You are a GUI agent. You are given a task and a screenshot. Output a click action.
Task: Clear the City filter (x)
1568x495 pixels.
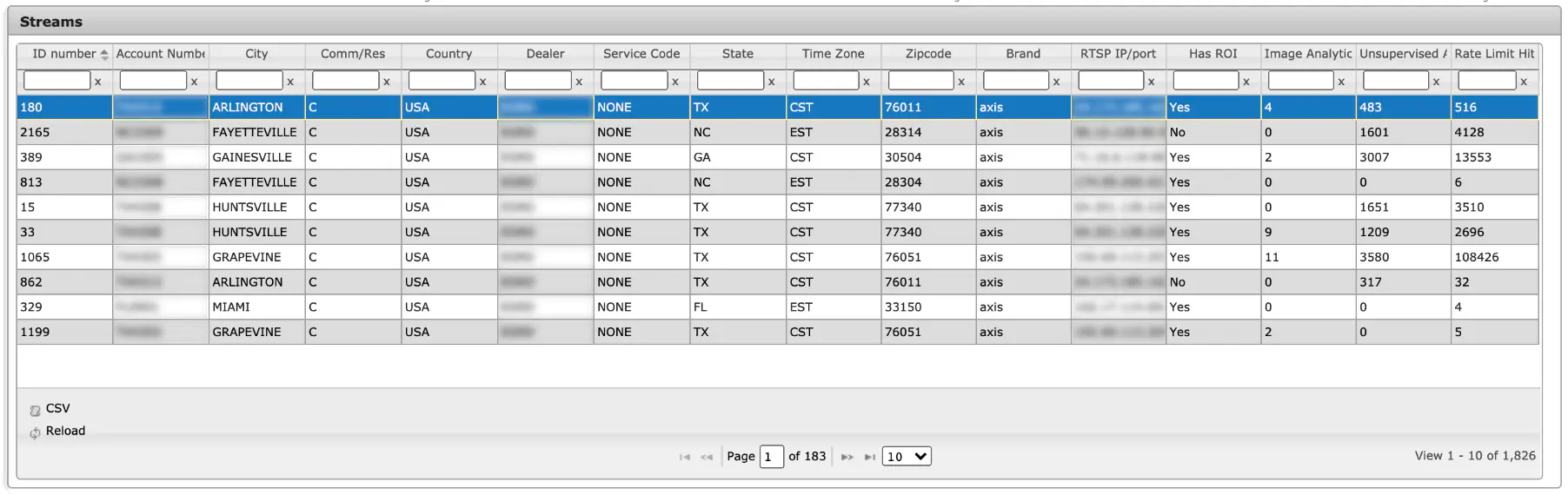click(290, 82)
